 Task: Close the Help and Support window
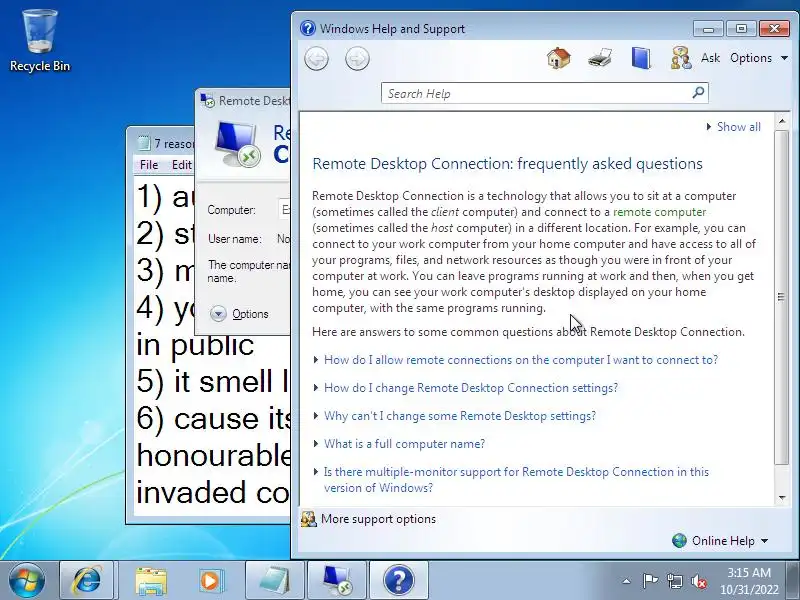(x=774, y=28)
